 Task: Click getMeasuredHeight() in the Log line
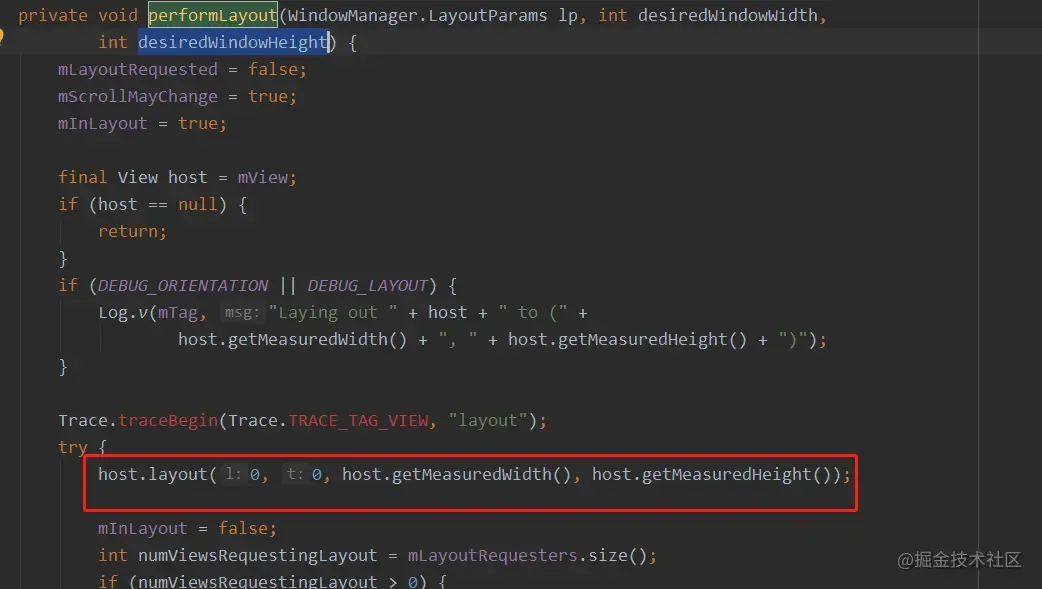653,340
